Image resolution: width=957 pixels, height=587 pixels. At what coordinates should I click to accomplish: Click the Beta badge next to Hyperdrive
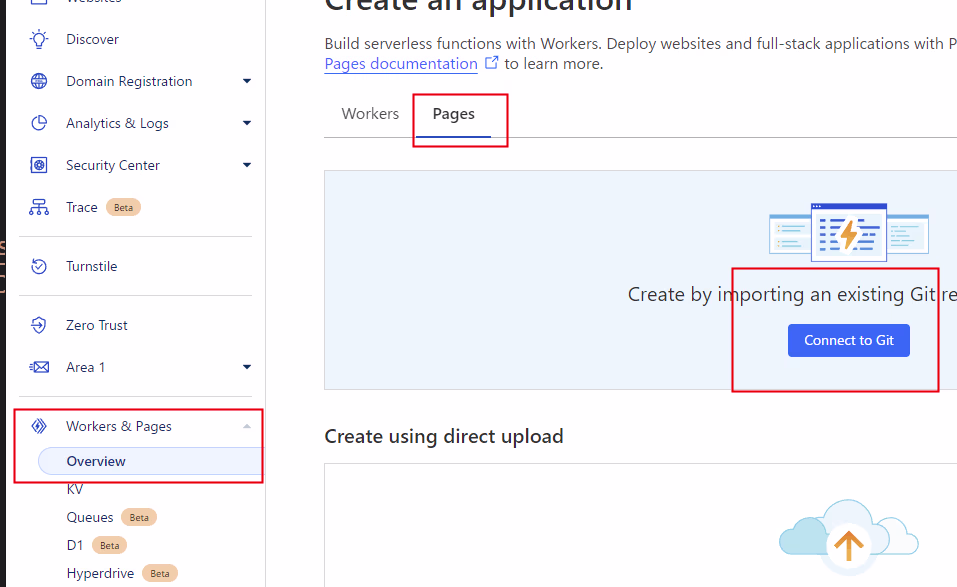160,574
